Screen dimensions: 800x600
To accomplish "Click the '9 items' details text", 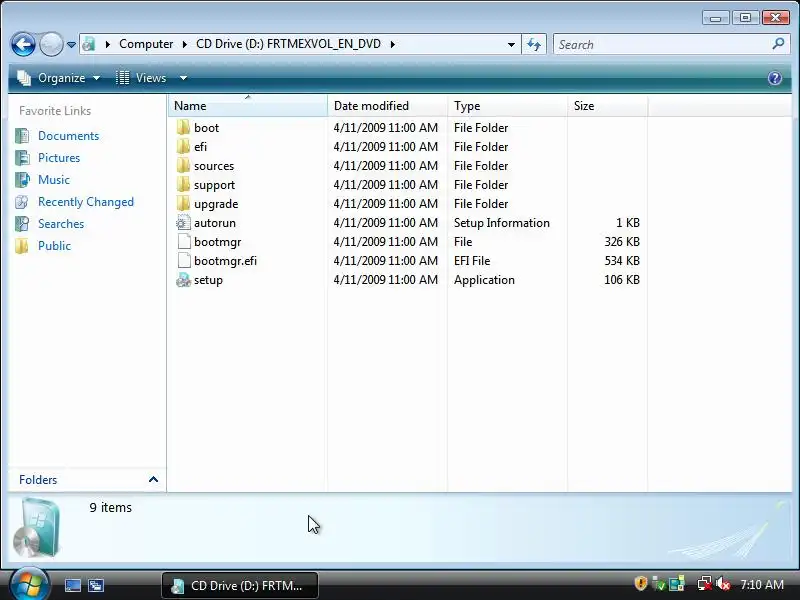I will 110,508.
